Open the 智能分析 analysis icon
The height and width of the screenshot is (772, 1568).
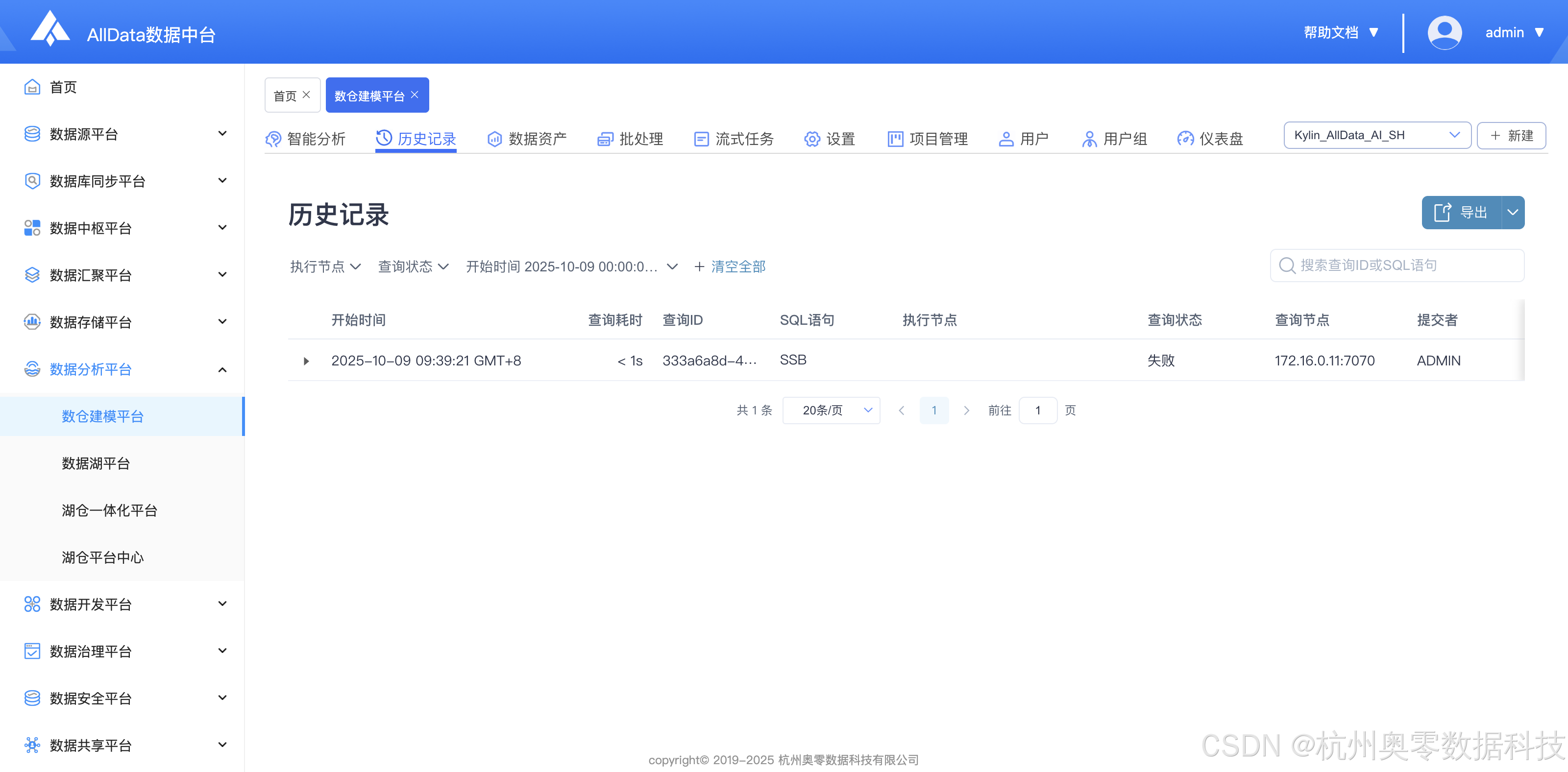(x=273, y=139)
